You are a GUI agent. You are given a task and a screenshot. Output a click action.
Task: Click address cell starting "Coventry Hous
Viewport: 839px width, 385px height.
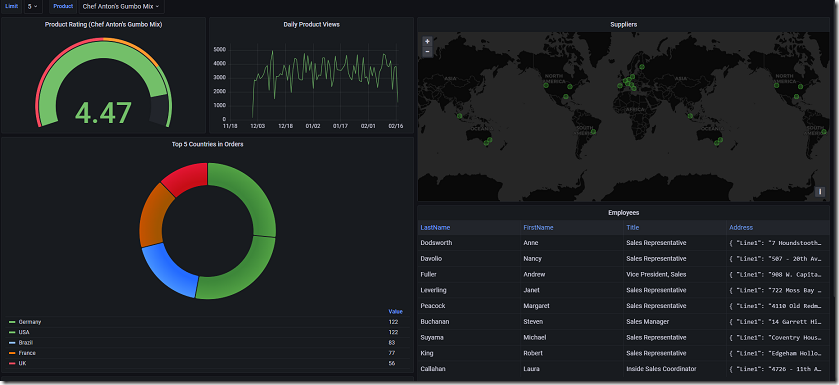pos(777,338)
